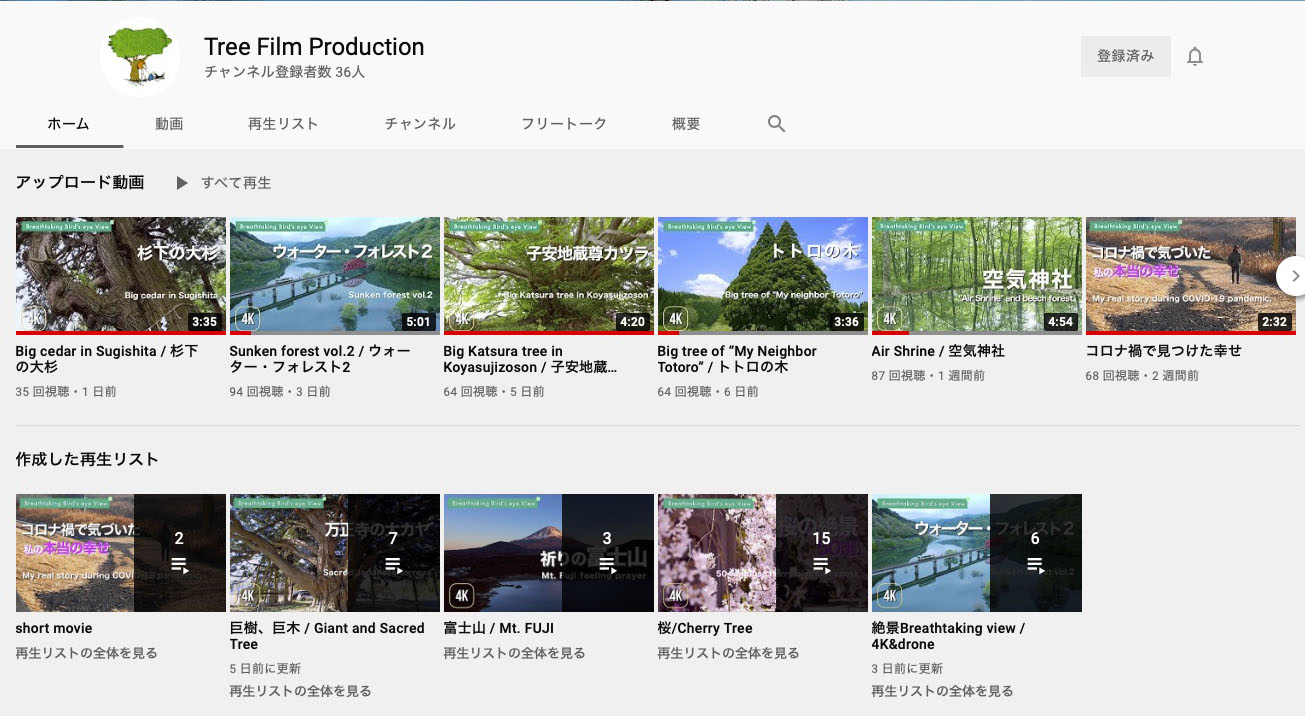Open the channel search magnifier icon
1305x716 pixels.
coord(776,124)
